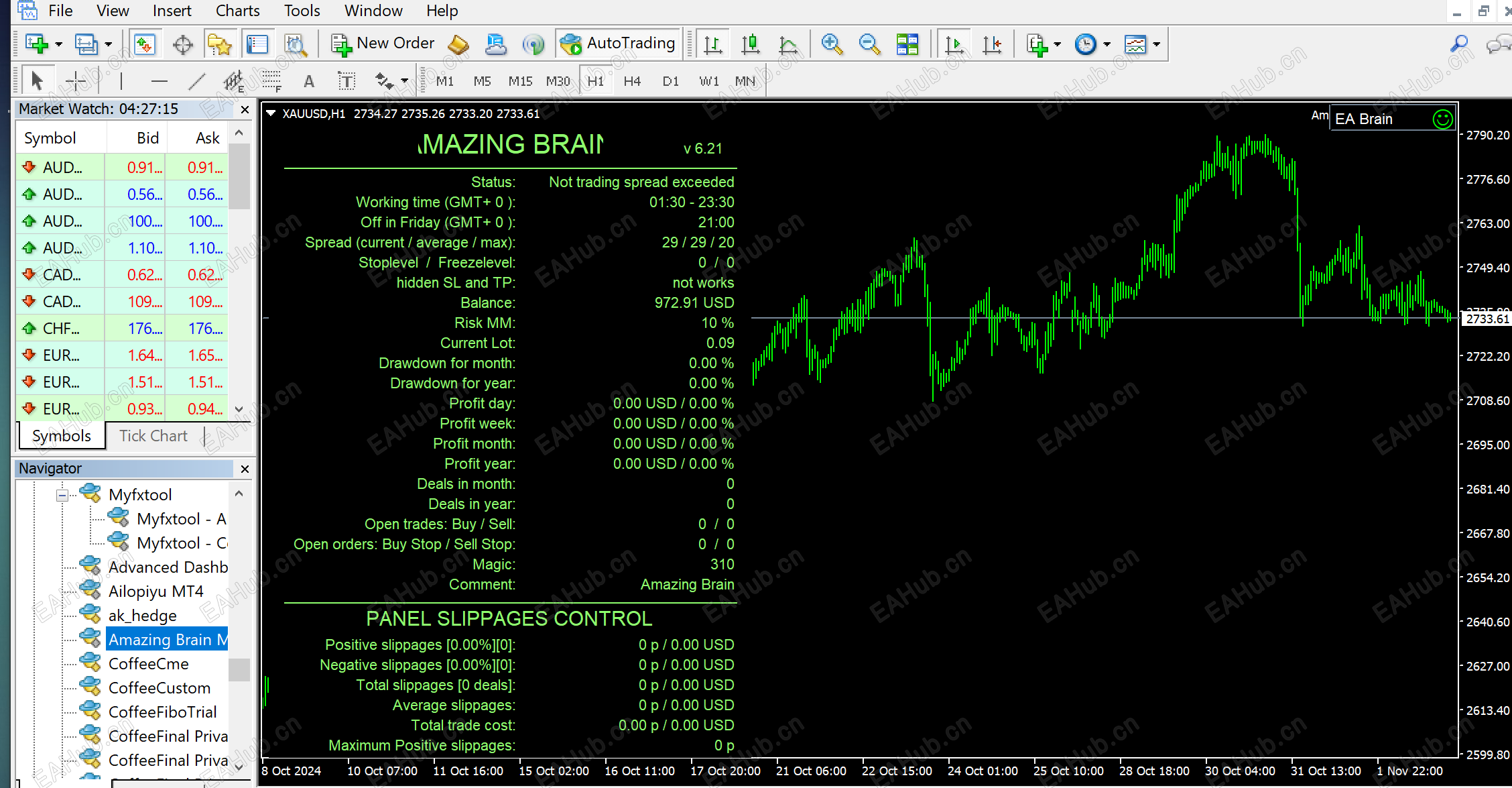
Task: Select the M15 timeframe
Action: pyautogui.click(x=520, y=81)
